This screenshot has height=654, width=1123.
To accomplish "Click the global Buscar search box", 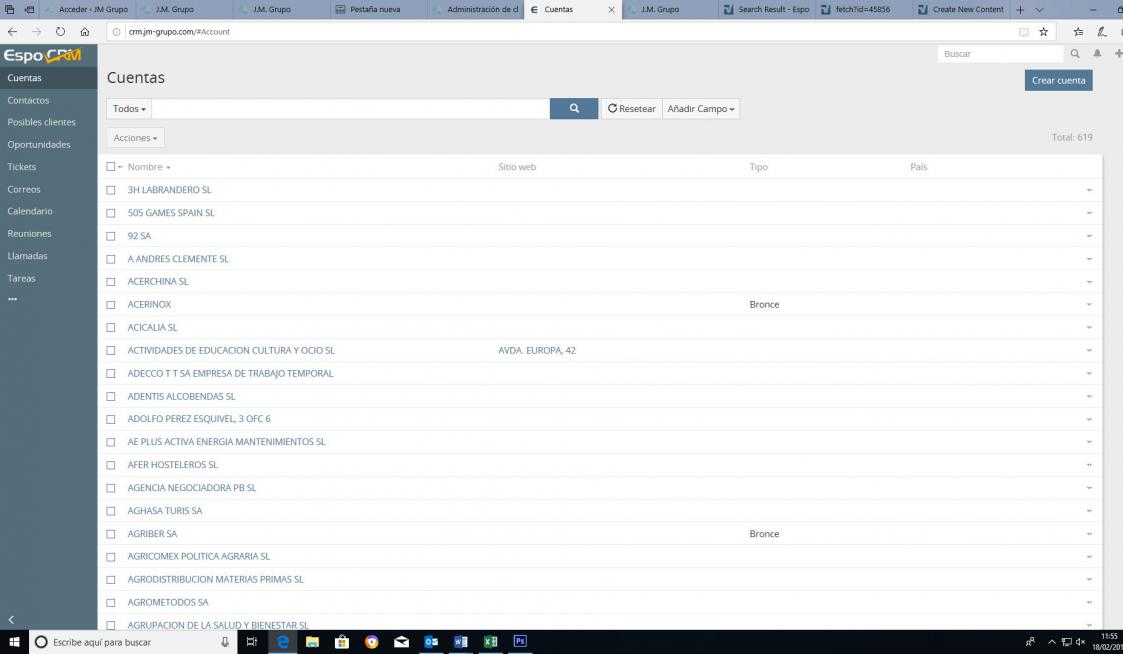I will tap(1000, 54).
